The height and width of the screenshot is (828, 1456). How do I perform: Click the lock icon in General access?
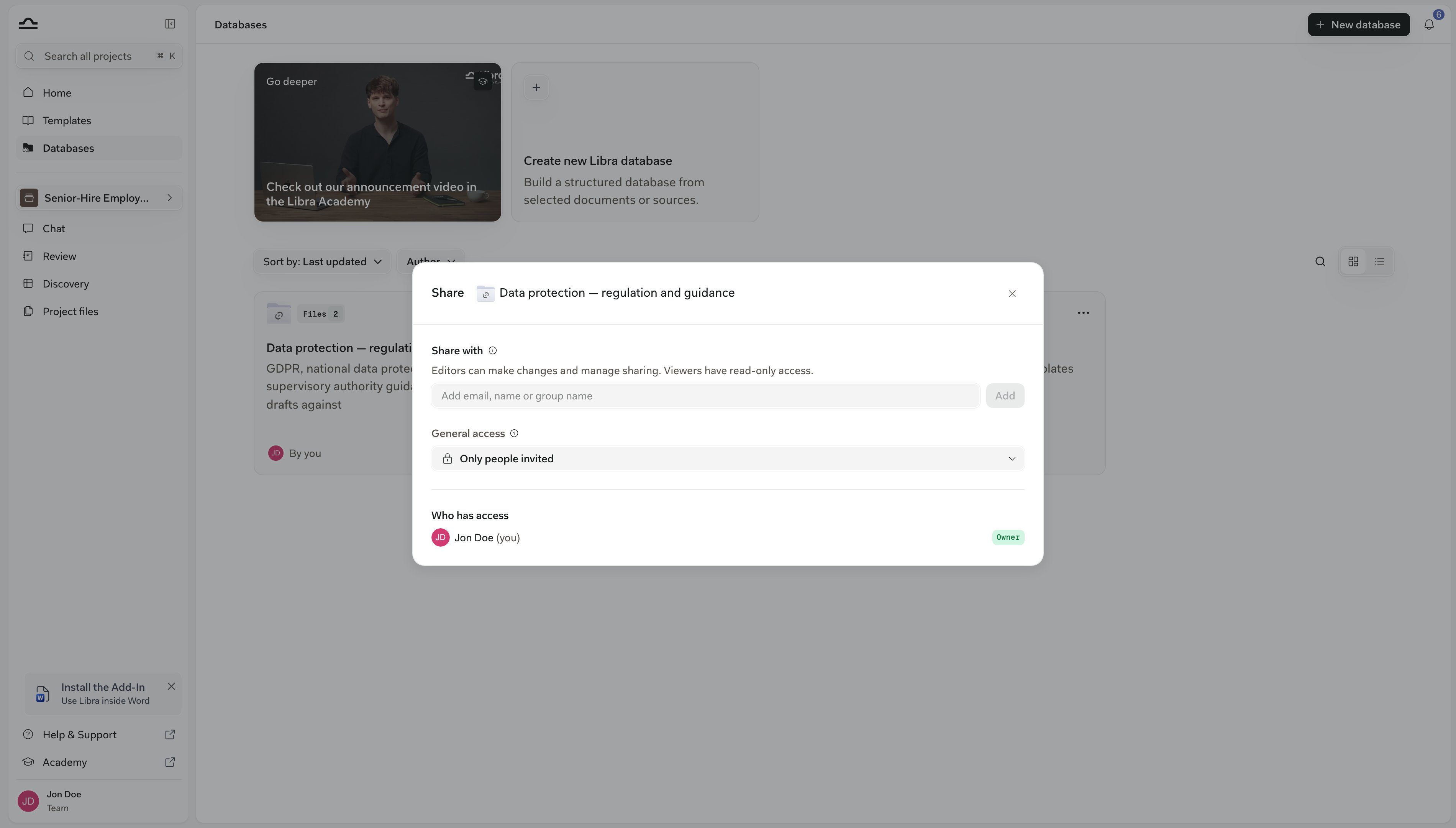click(447, 459)
